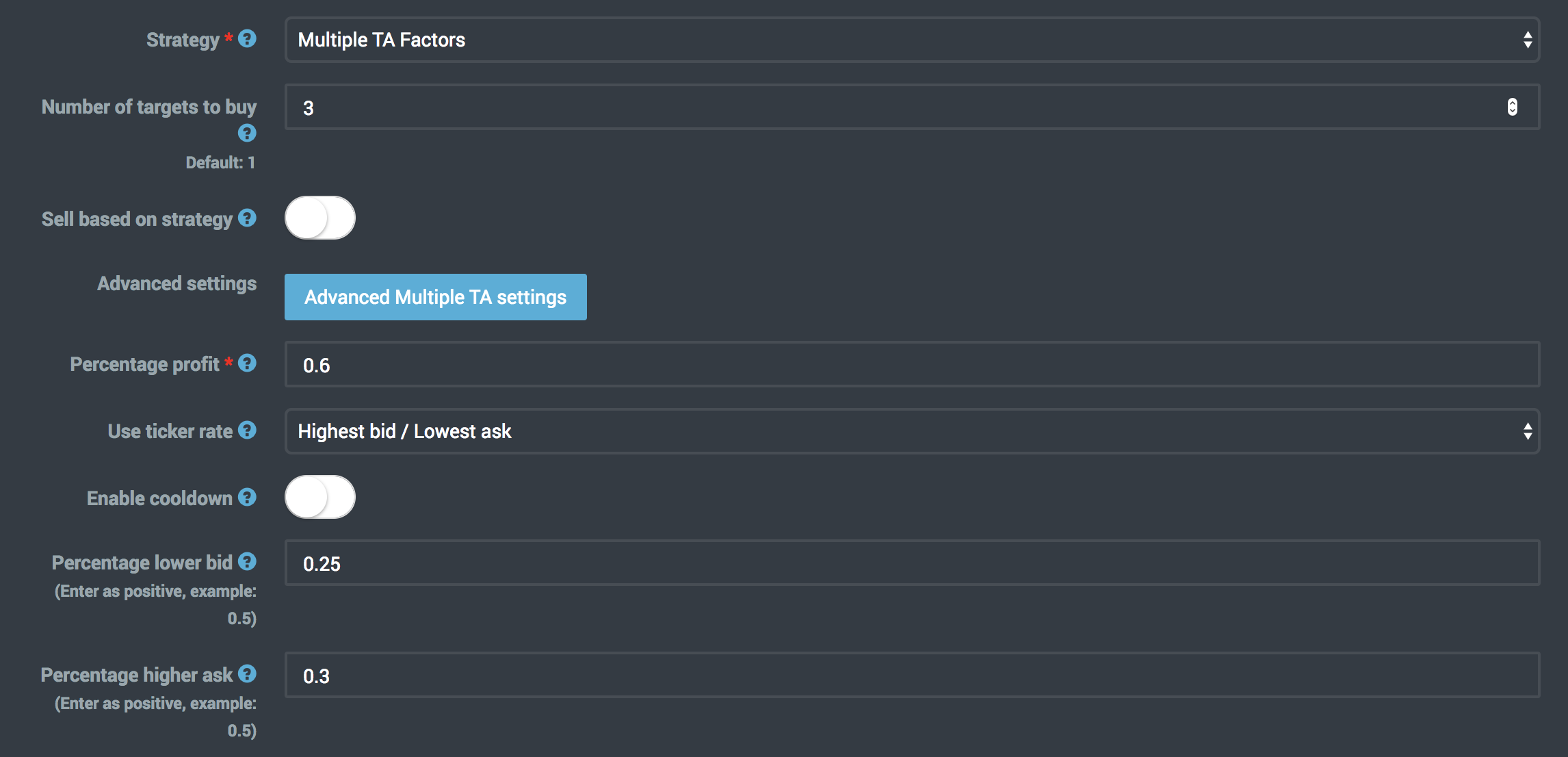Click the Percentage profit input field

(x=911, y=365)
